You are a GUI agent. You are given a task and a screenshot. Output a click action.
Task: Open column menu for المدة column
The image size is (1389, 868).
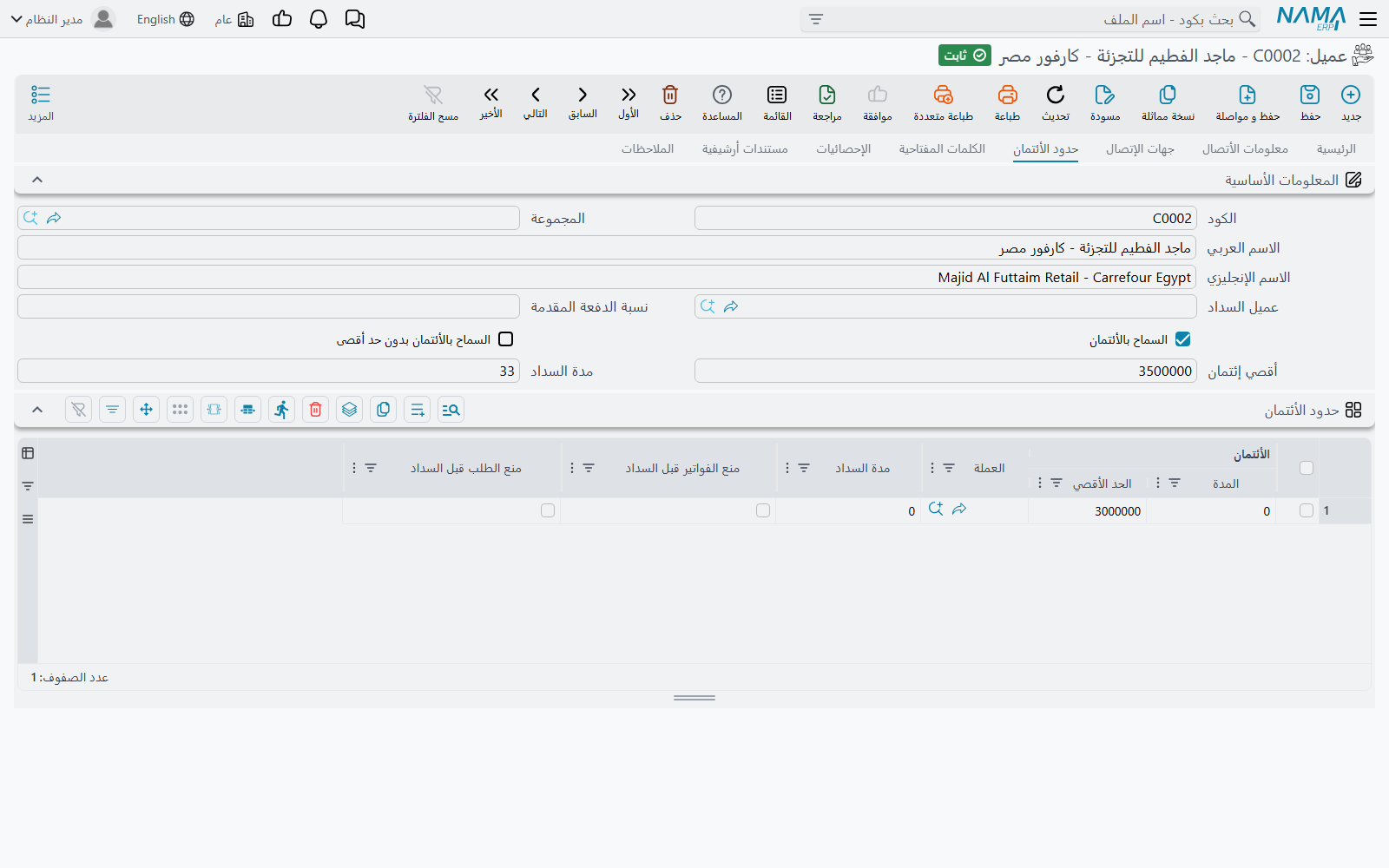point(1158,483)
